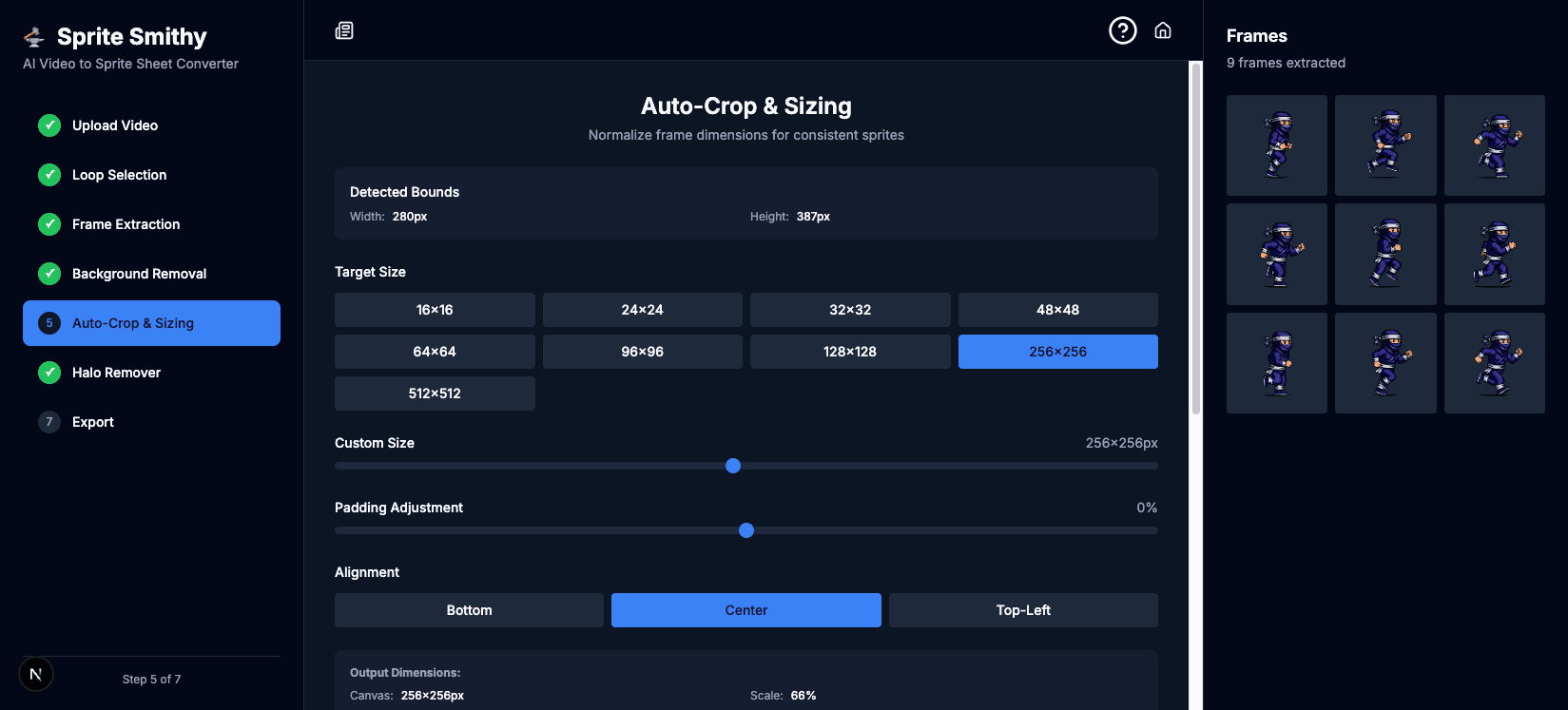Click the help question mark icon
The image size is (1568, 710).
tap(1122, 30)
